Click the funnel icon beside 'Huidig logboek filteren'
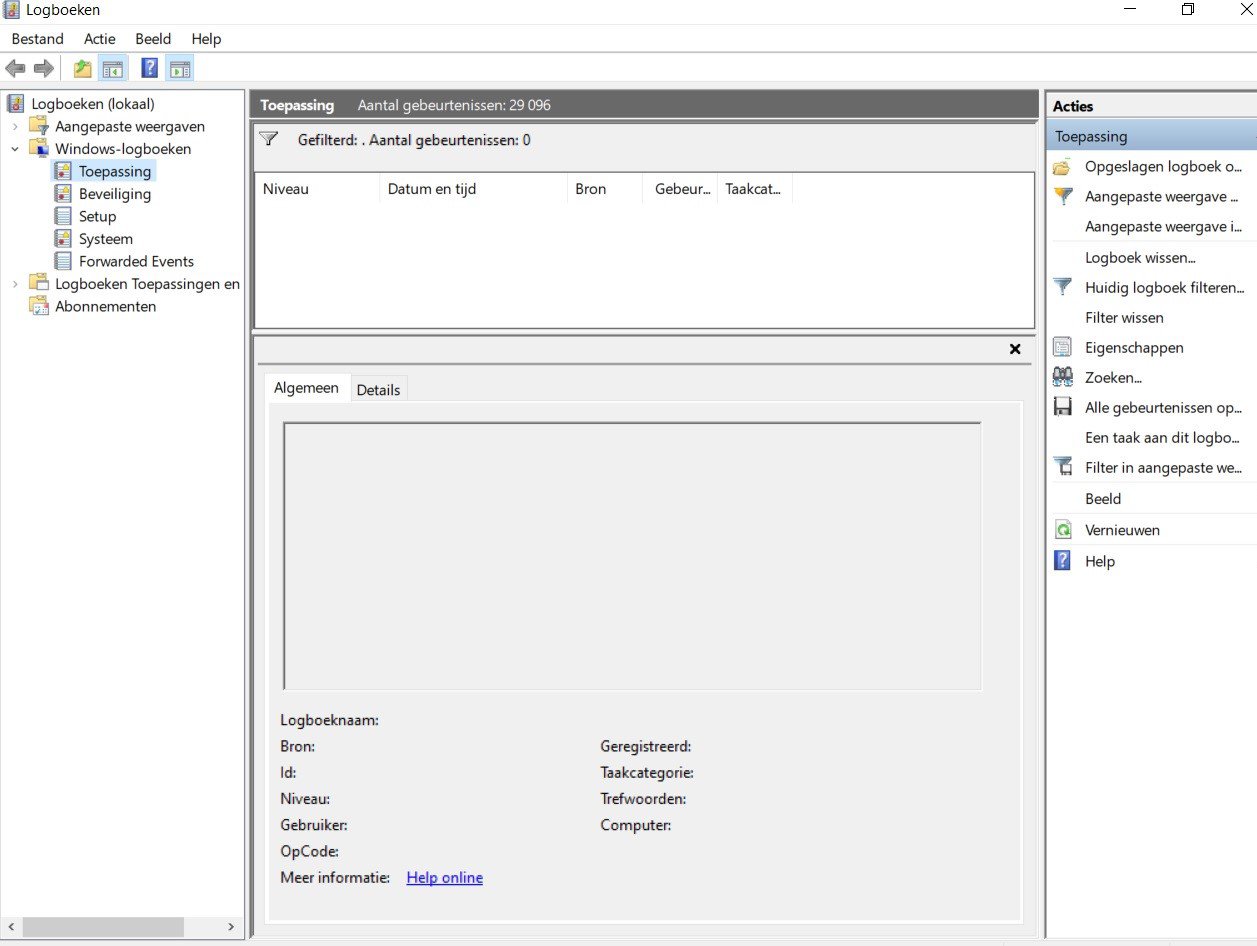The image size is (1257, 946). 1063,287
